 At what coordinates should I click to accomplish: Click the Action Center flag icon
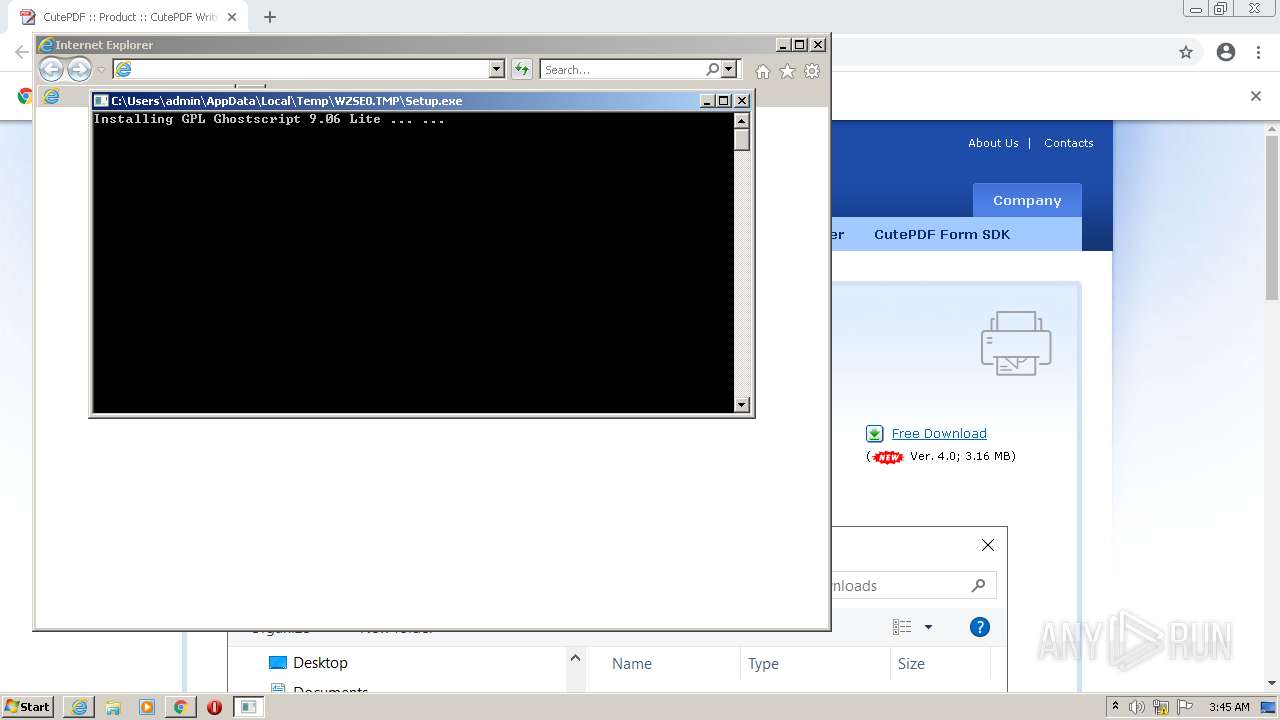1185,707
